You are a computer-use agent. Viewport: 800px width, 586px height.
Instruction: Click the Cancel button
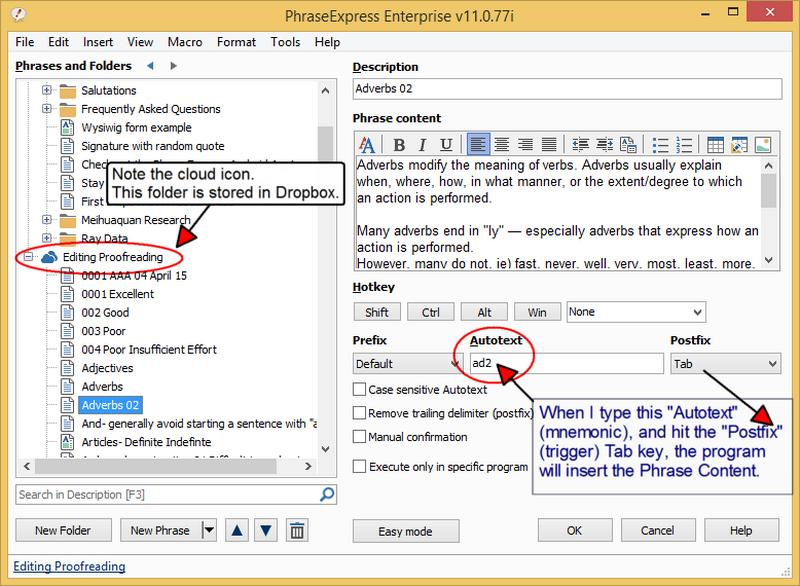click(658, 530)
